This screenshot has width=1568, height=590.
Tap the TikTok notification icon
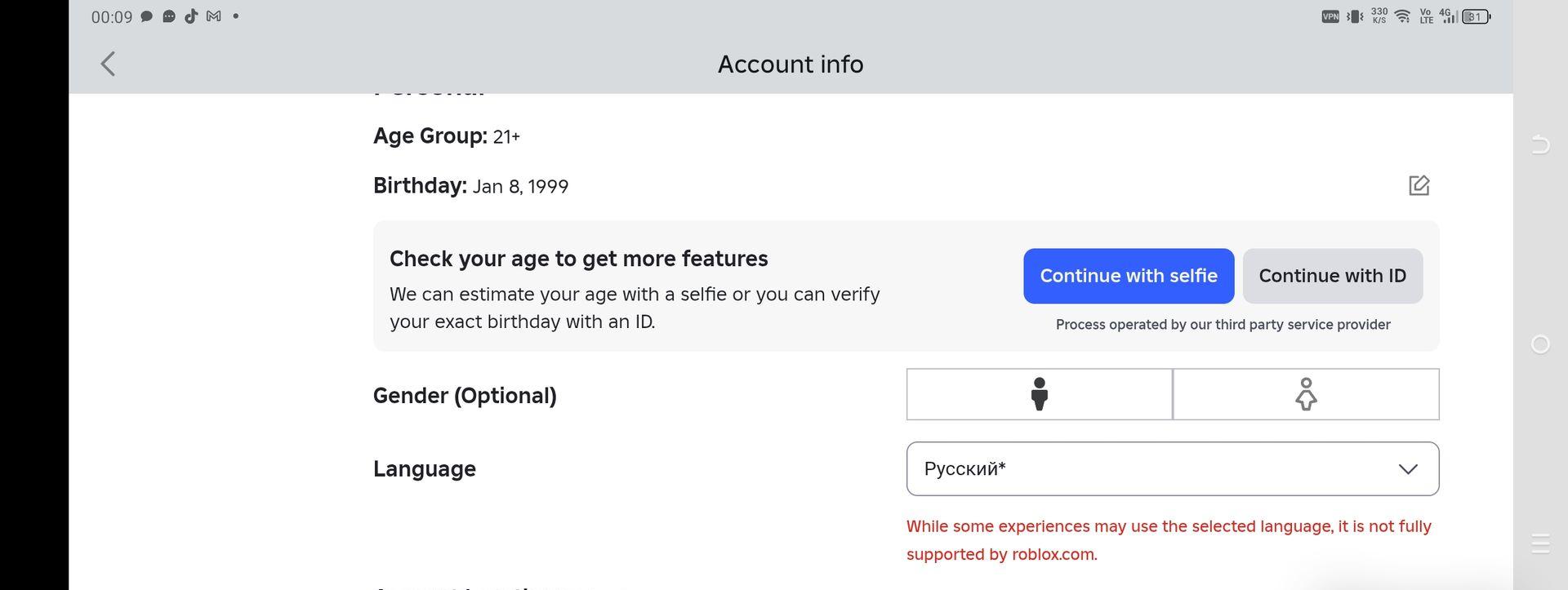click(x=191, y=16)
